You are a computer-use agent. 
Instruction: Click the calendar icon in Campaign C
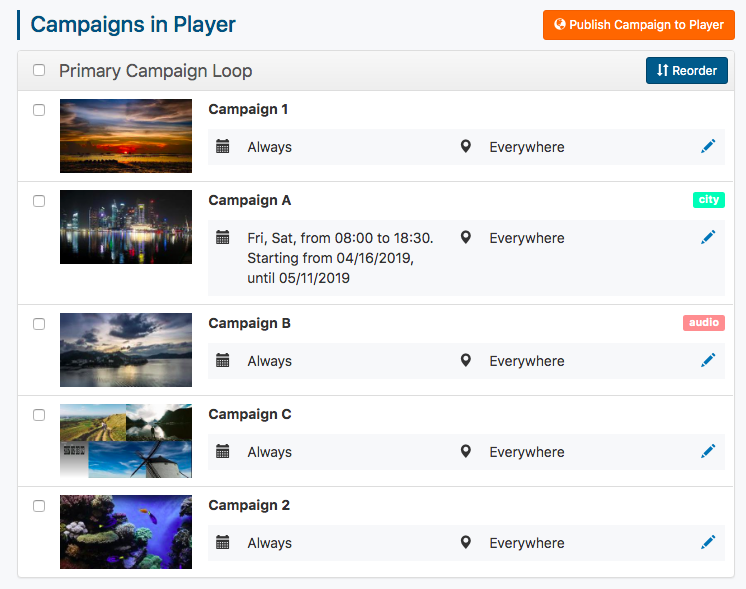tap(223, 451)
